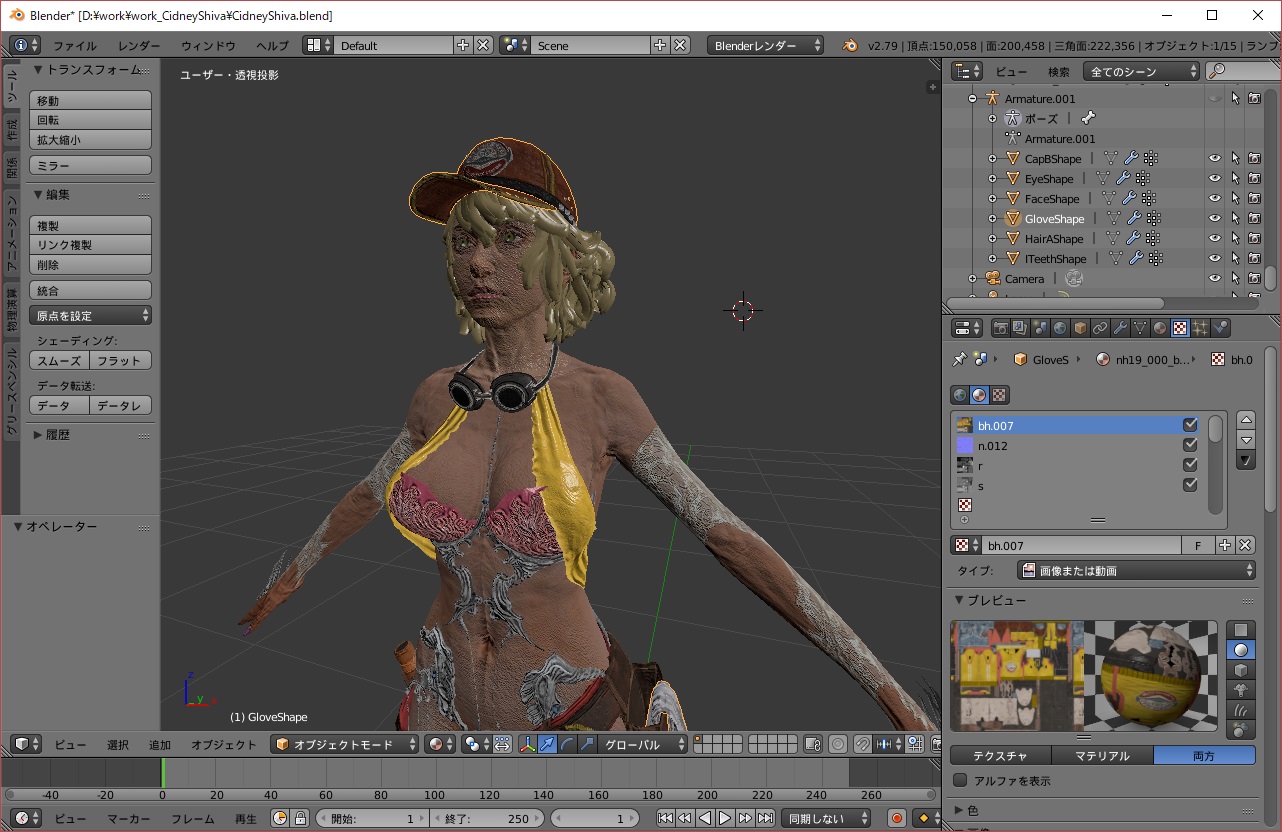The height and width of the screenshot is (832, 1282).
Task: Switch to the Particles properties tab
Action: click(1200, 328)
